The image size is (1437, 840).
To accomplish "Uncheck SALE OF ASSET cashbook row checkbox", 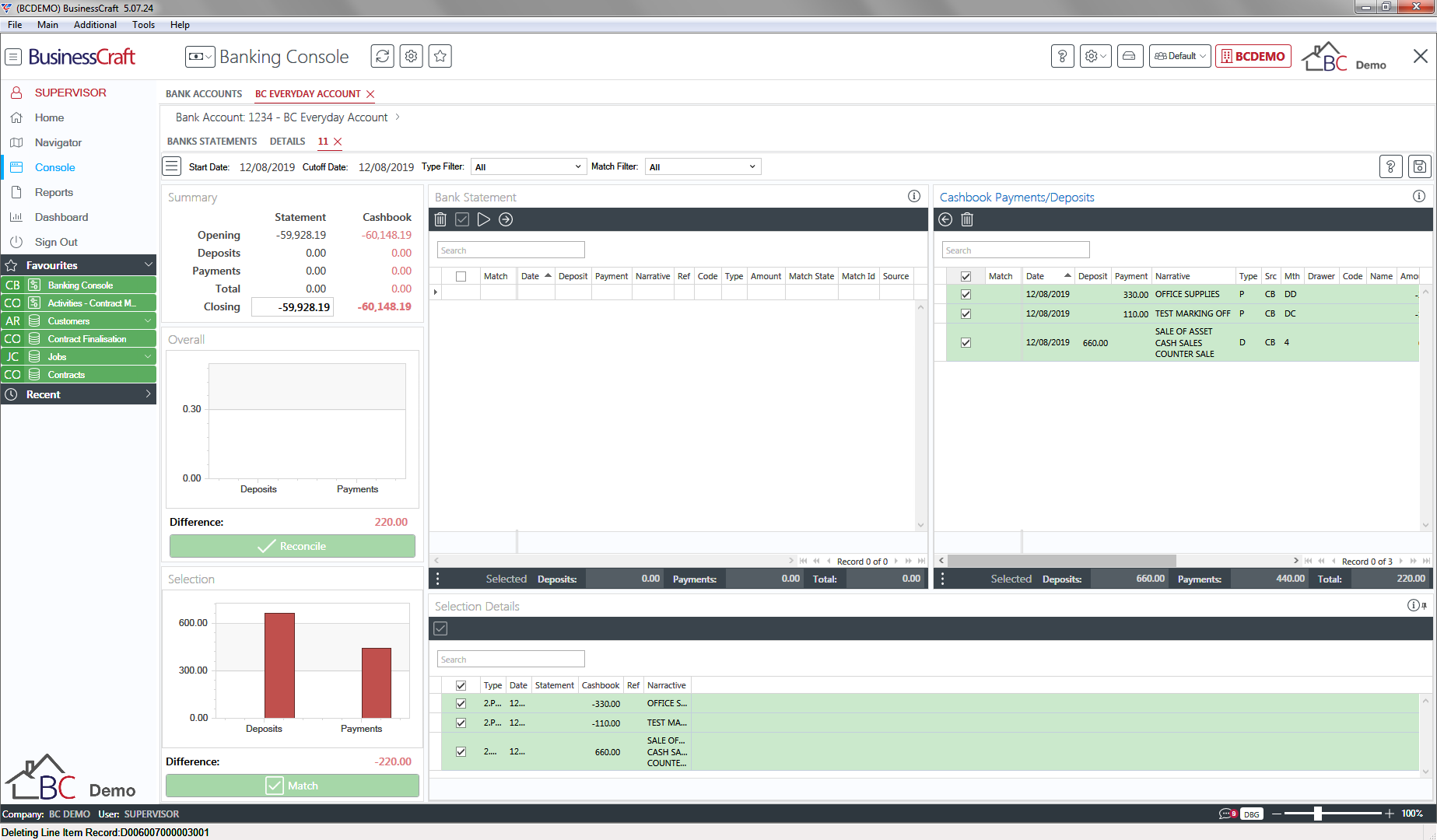I will (966, 343).
